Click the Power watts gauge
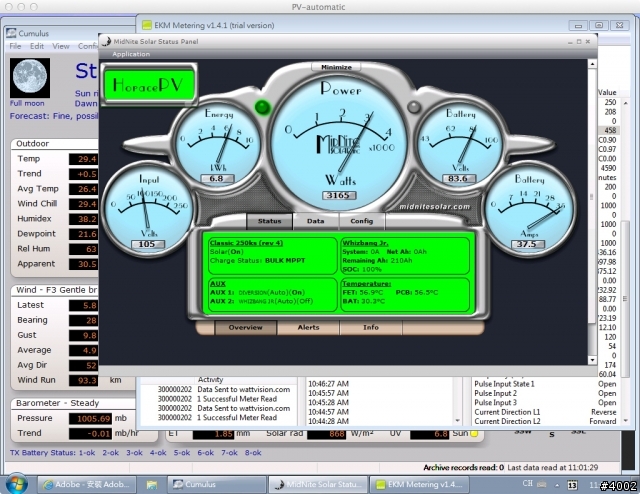The image size is (640, 494). (338, 141)
